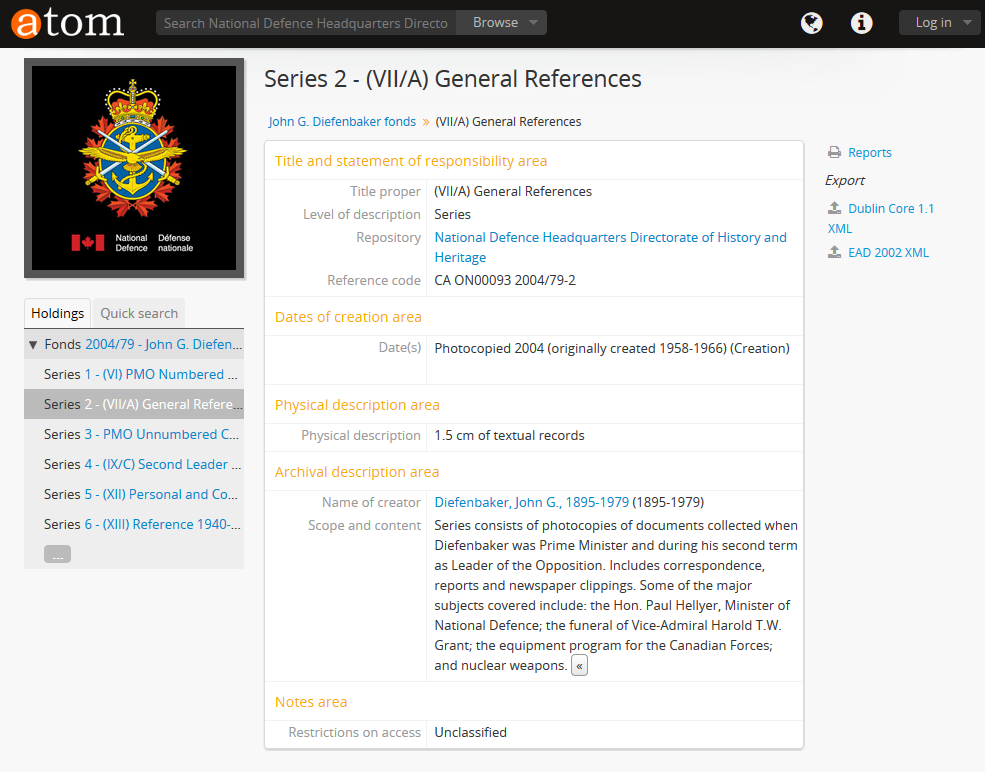Image resolution: width=985 pixels, height=772 pixels.
Task: Click the « button to collapse scope text
Action: coord(579,665)
